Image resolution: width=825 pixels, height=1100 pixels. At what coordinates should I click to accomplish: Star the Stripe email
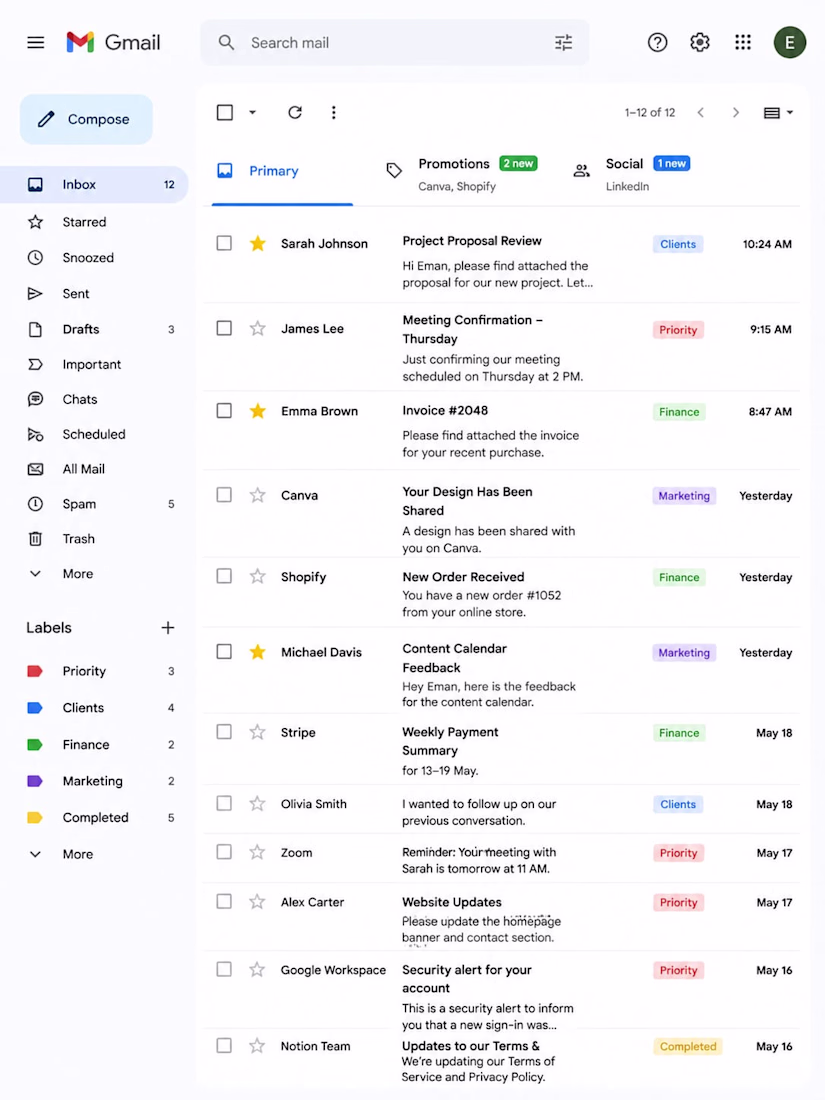tap(257, 732)
